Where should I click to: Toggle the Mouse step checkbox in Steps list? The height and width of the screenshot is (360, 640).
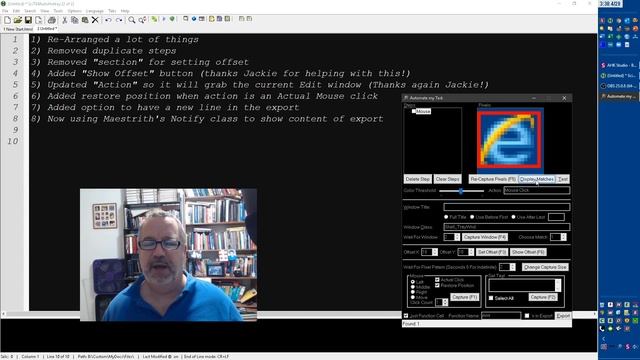click(414, 111)
